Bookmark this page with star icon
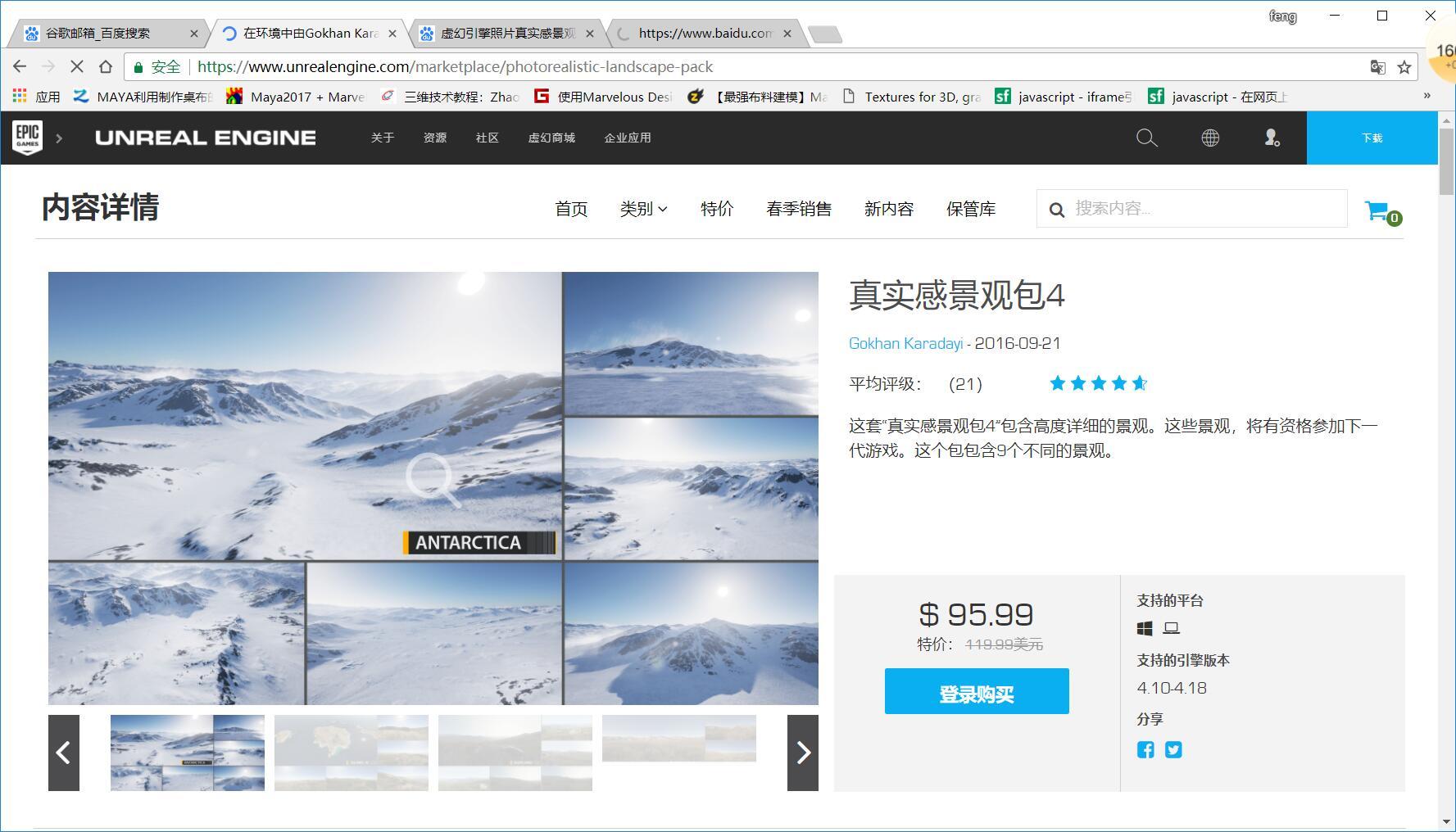This screenshot has height=832, width=1456. tap(1404, 67)
